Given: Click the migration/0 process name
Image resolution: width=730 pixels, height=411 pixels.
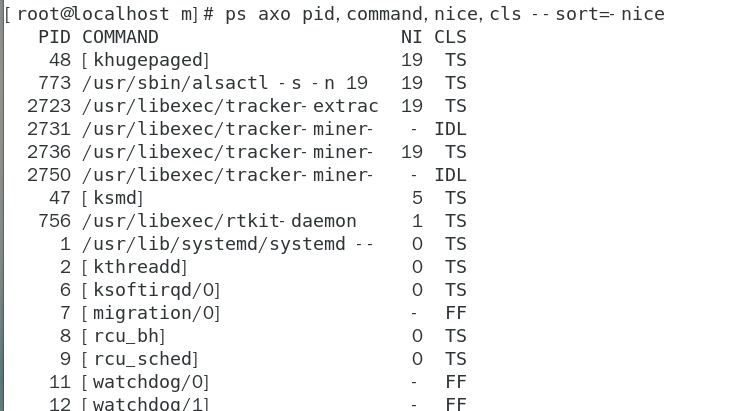Looking at the screenshot, I should 151,313.
